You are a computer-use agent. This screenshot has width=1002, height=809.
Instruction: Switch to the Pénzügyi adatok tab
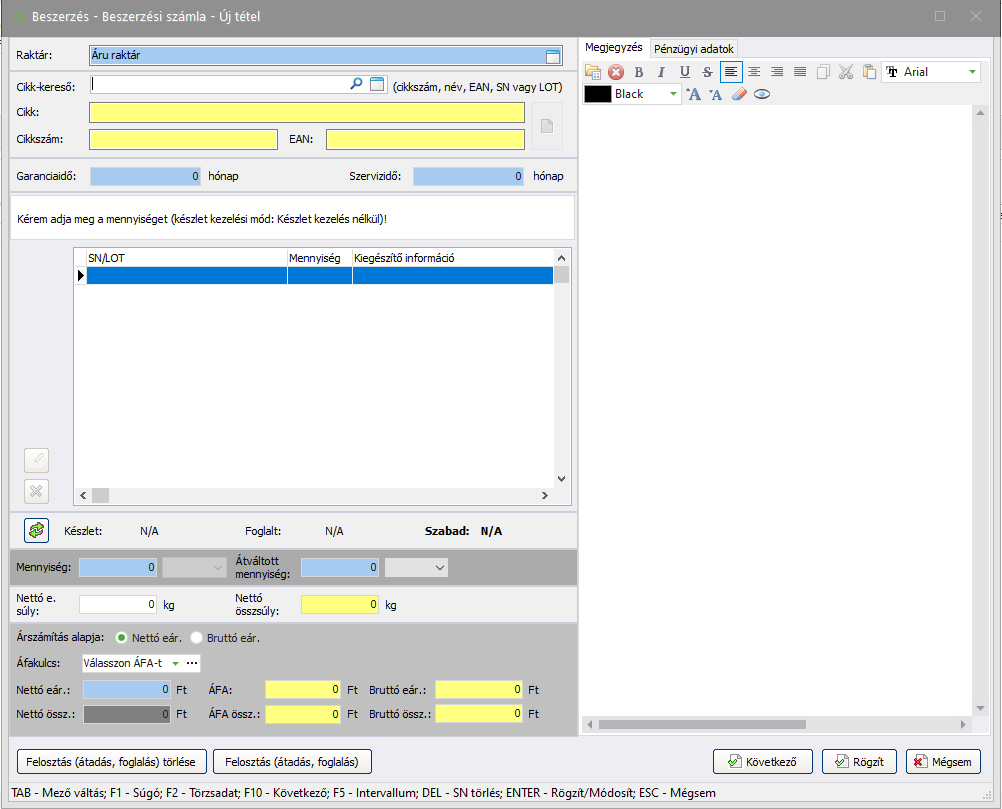click(694, 49)
